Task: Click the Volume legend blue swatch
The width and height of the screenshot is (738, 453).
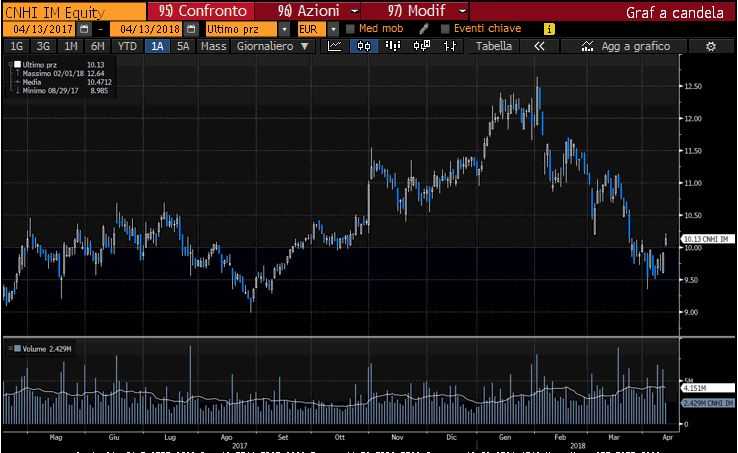Action: coord(17,348)
